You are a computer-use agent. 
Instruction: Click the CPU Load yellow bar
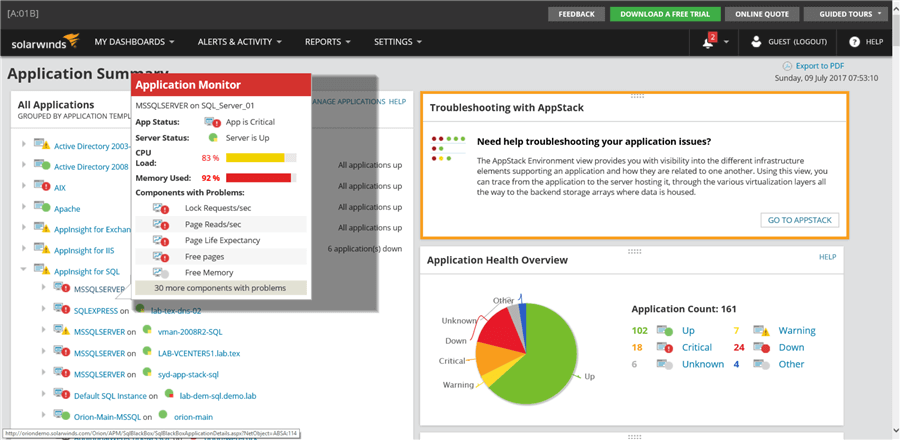pyautogui.click(x=255, y=158)
